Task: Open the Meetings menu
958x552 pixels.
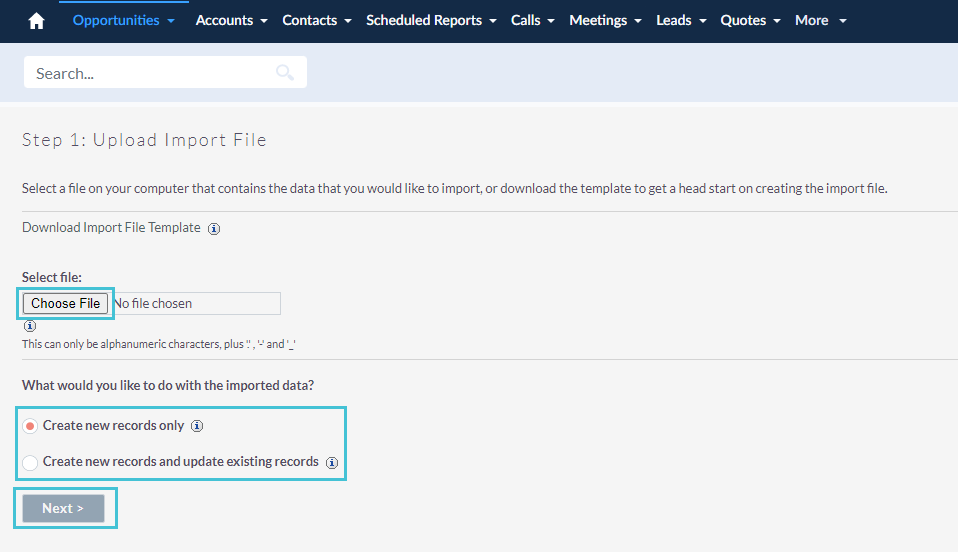Action: click(x=598, y=20)
